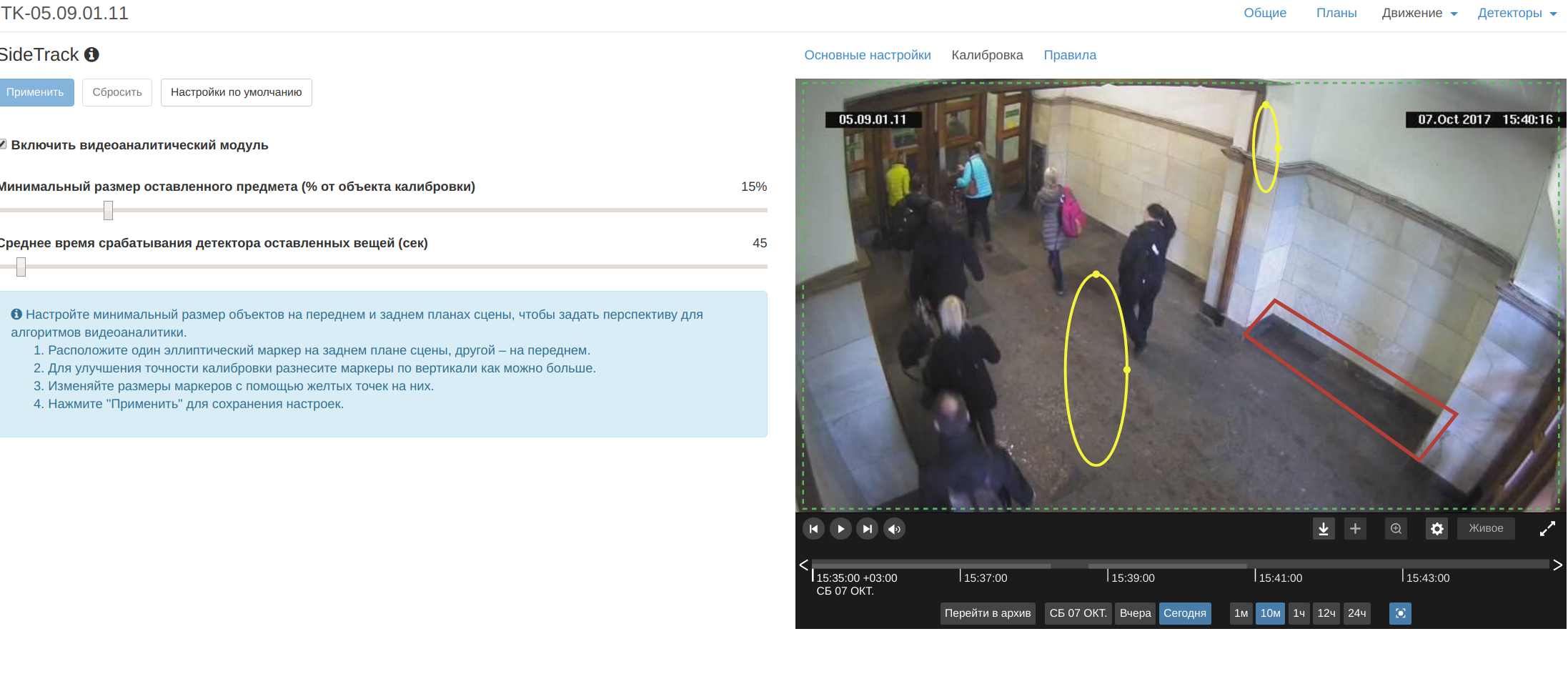
Task: Click the minimum abandoned object size slider handle
Action: (x=108, y=210)
